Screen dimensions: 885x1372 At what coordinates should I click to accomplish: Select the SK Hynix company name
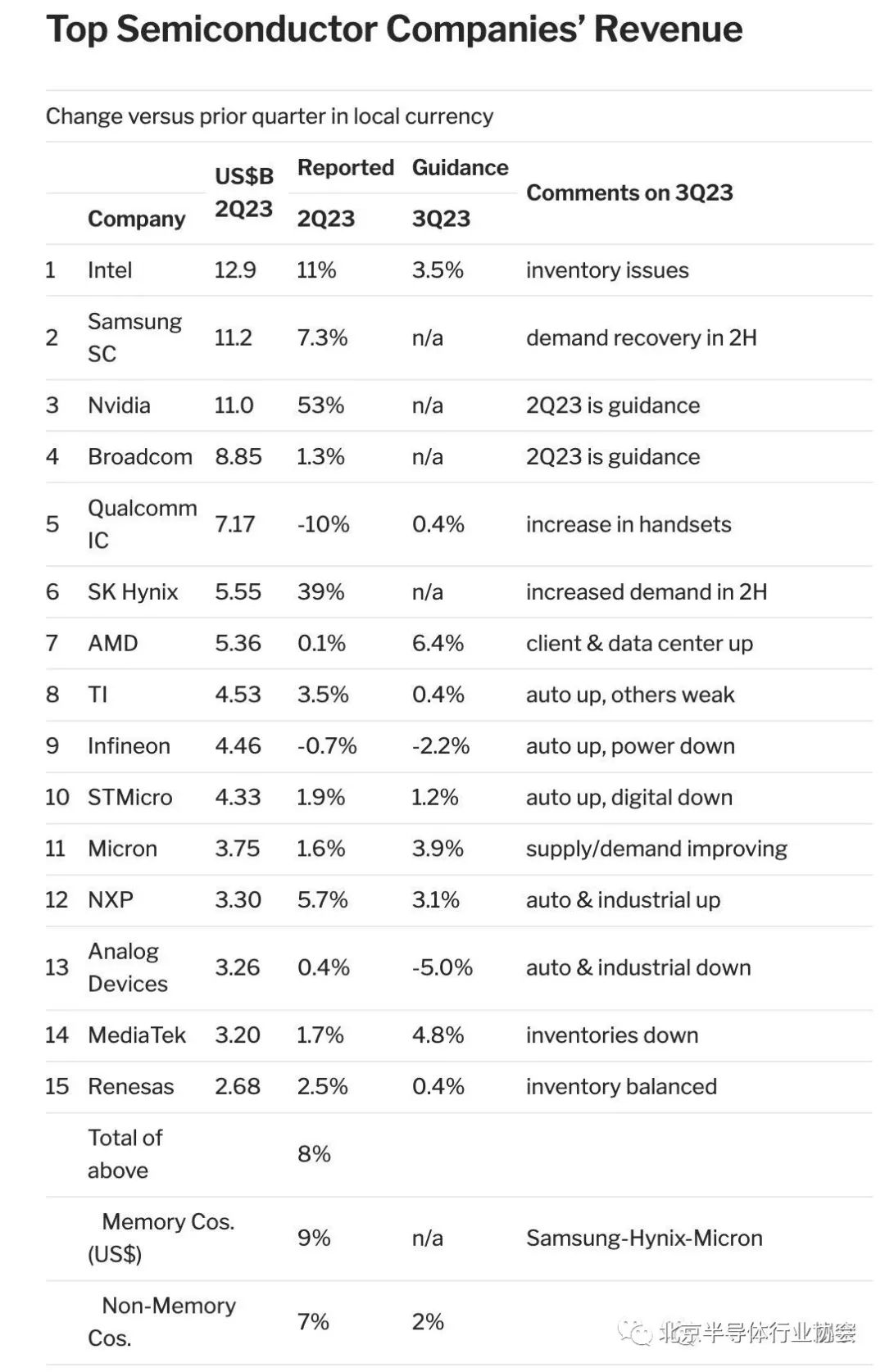pyautogui.click(x=133, y=592)
